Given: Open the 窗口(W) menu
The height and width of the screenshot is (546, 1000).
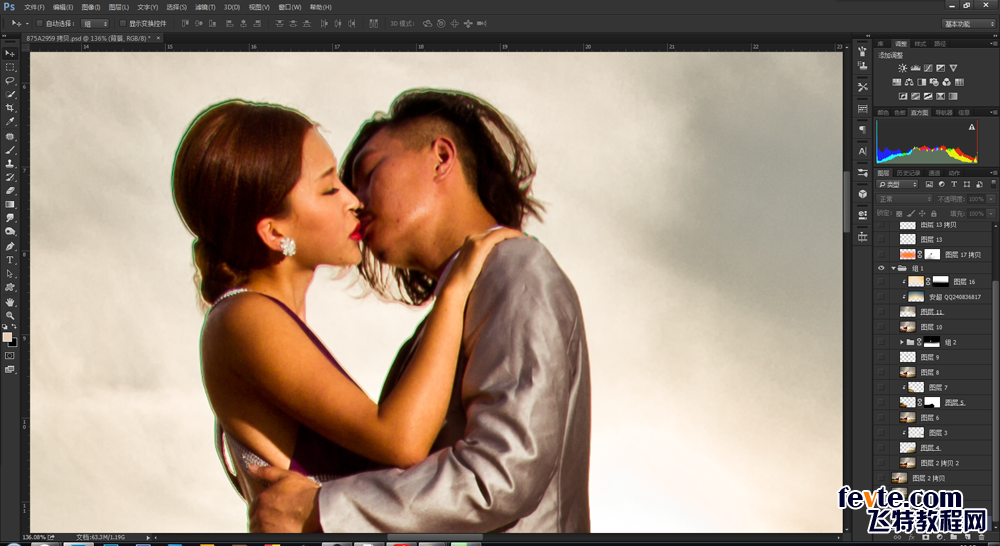Looking at the screenshot, I should pyautogui.click(x=290, y=7).
